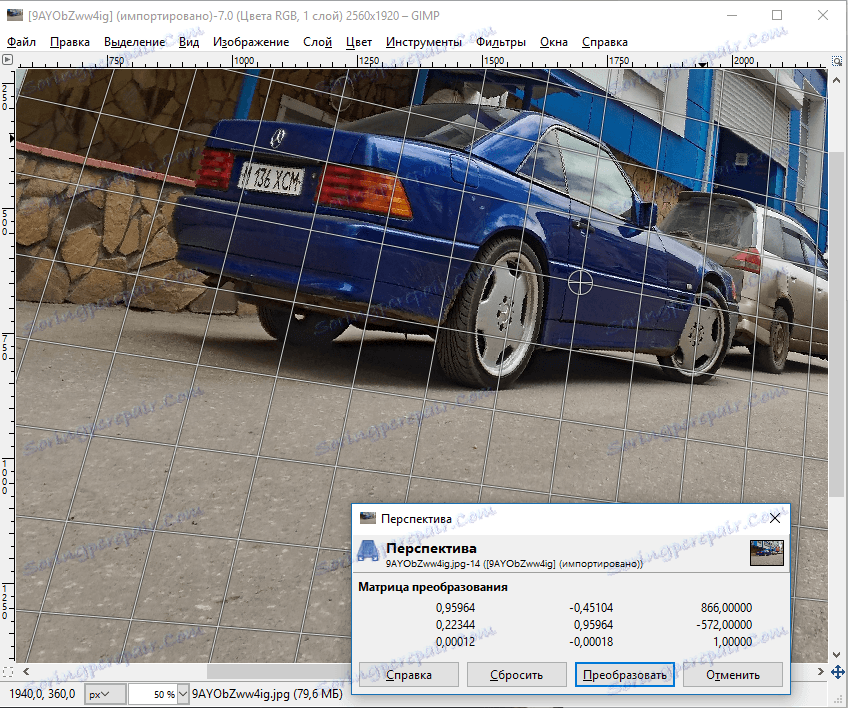Click the vertical scrollbar down arrow
The width and height of the screenshot is (848, 708).
coord(836,655)
